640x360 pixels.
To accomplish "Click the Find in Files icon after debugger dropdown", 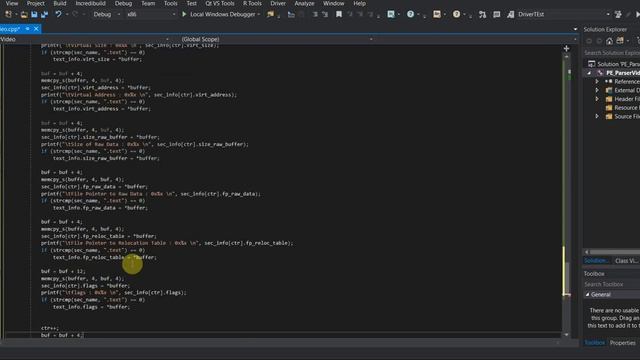I will point(270,14).
